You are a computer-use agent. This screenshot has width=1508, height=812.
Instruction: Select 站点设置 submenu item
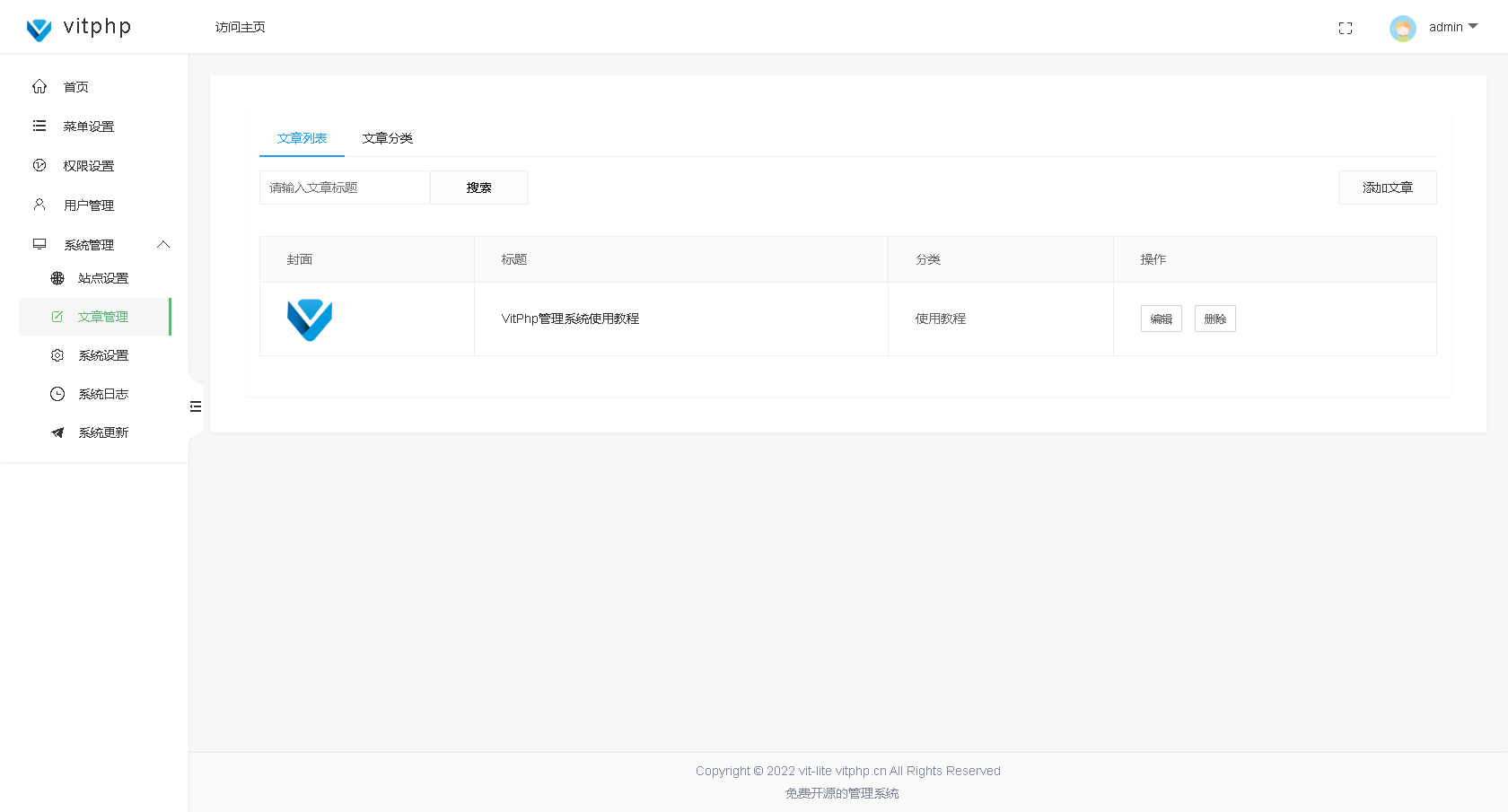(x=94, y=278)
